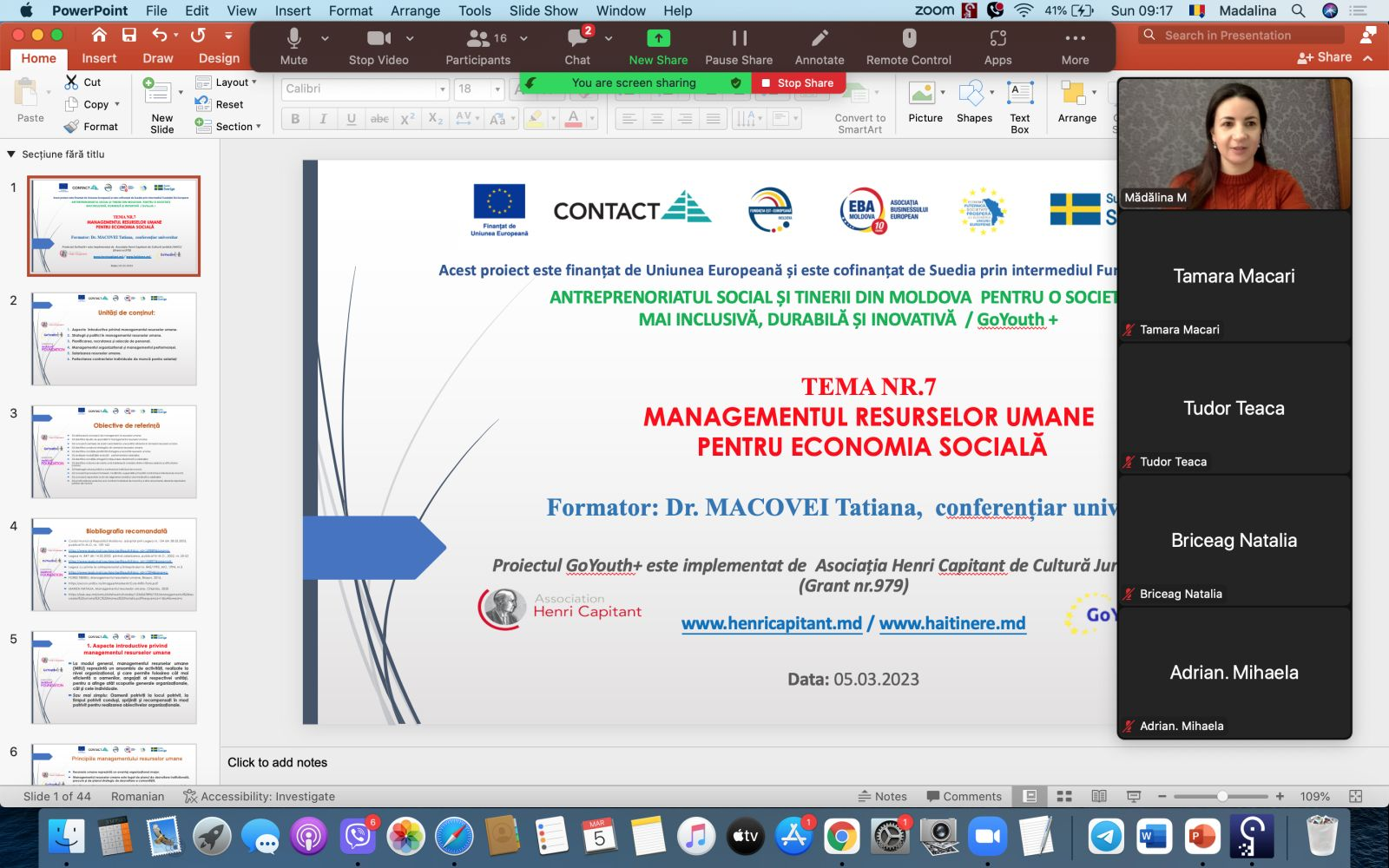The image size is (1389, 868).
Task: Switch to Slide Sorter view icon
Action: [1064, 796]
